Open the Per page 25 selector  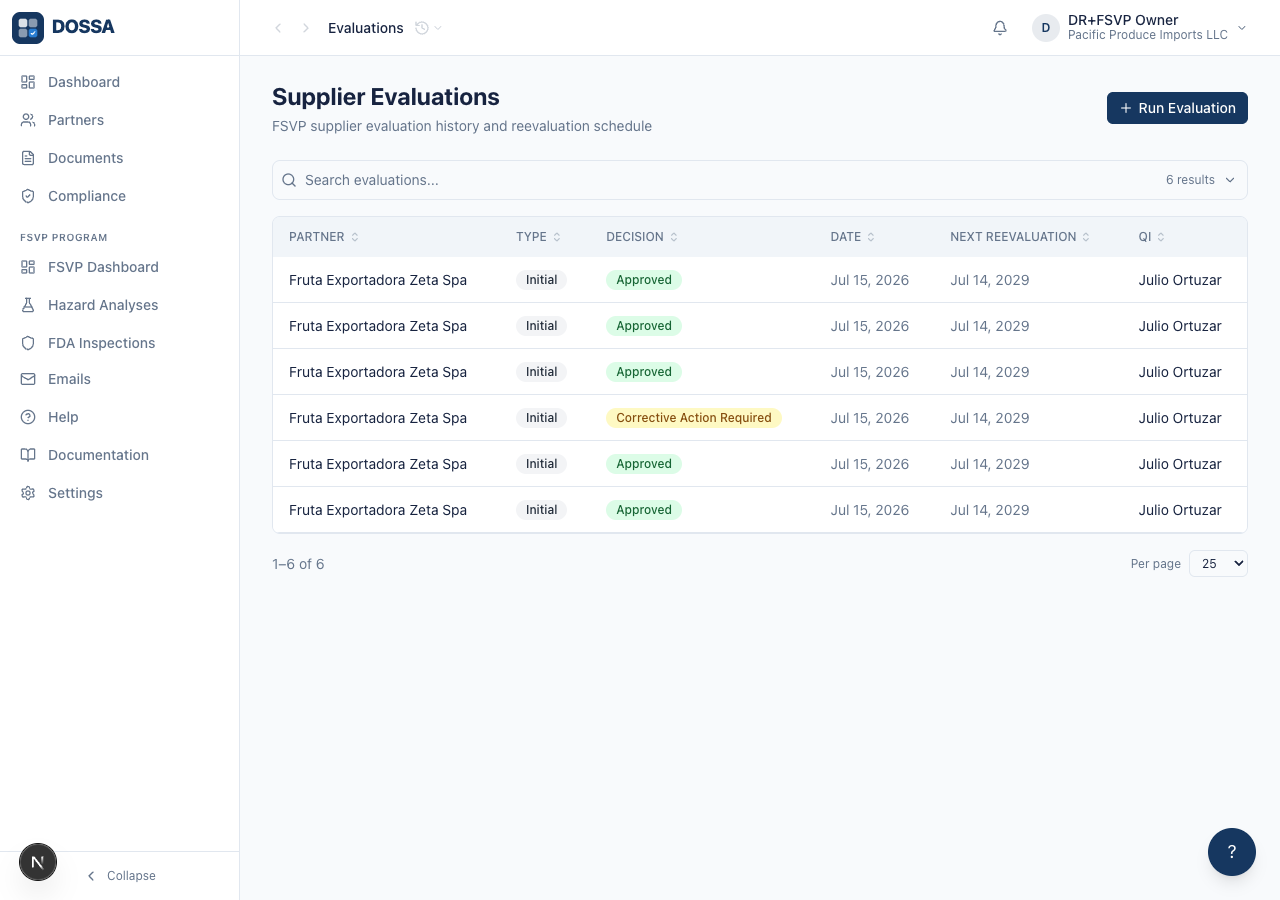tap(1218, 564)
